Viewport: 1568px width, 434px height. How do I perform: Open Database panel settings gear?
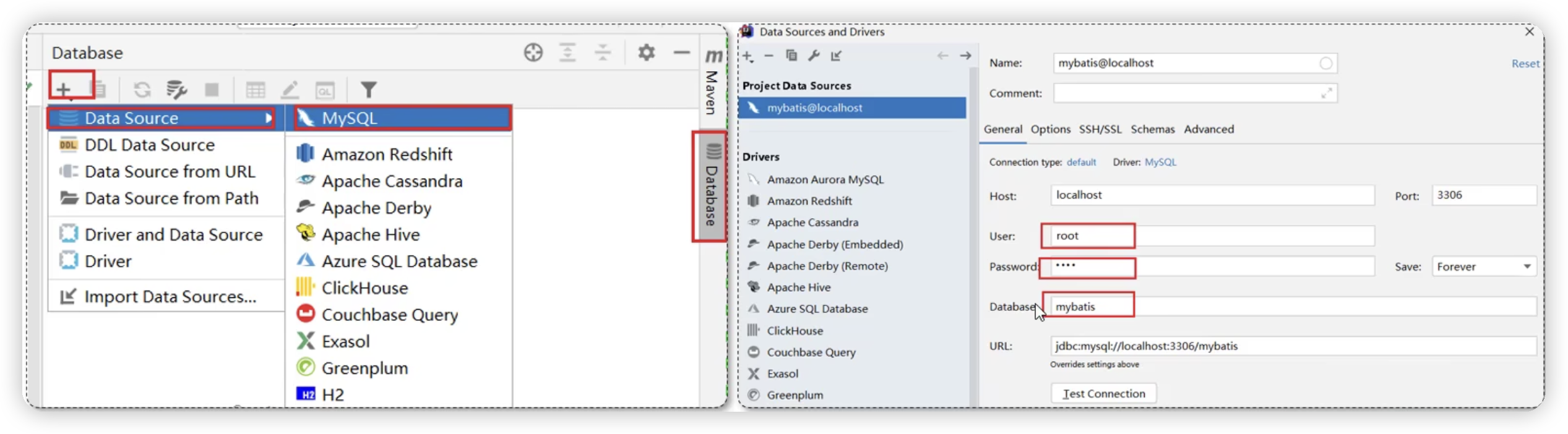[x=646, y=53]
